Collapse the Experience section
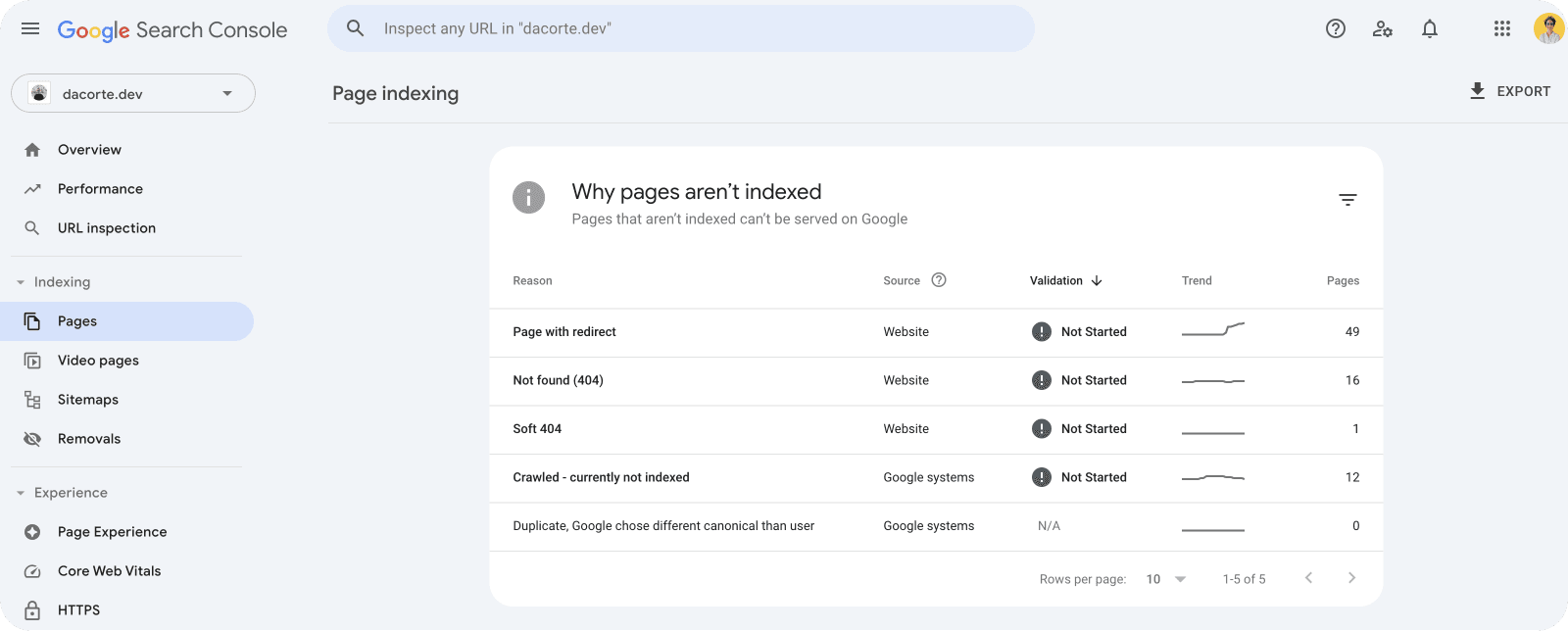 [21, 493]
